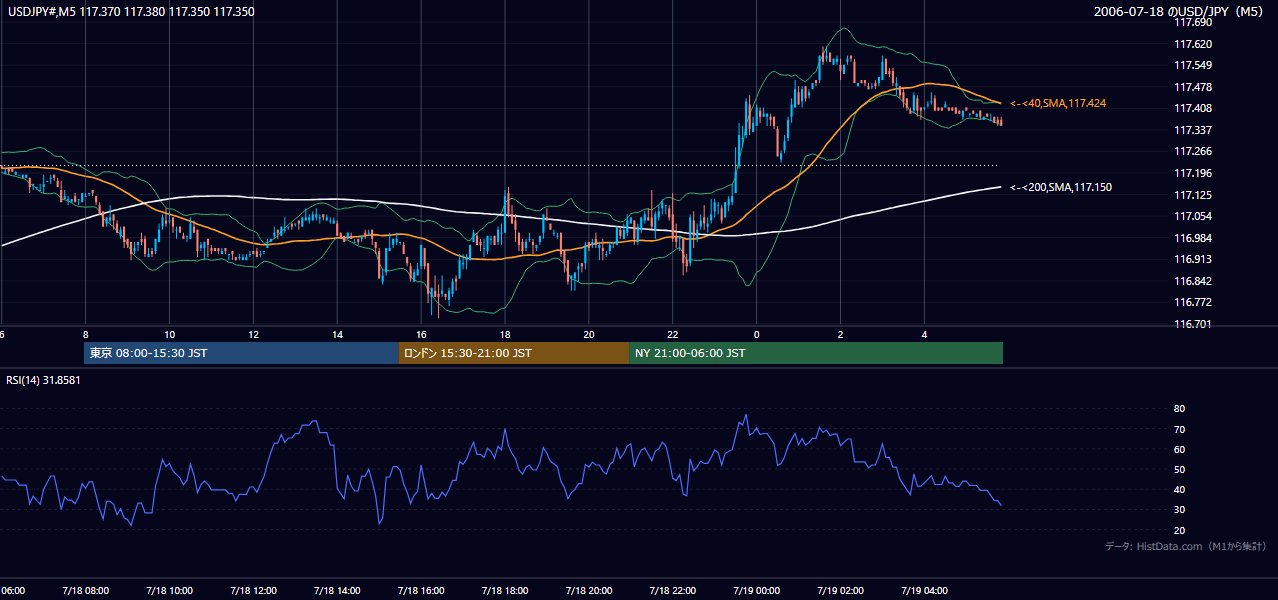Click the 7/18 18:00 time label
Screen dimensions: 1278x600
(x=505, y=591)
